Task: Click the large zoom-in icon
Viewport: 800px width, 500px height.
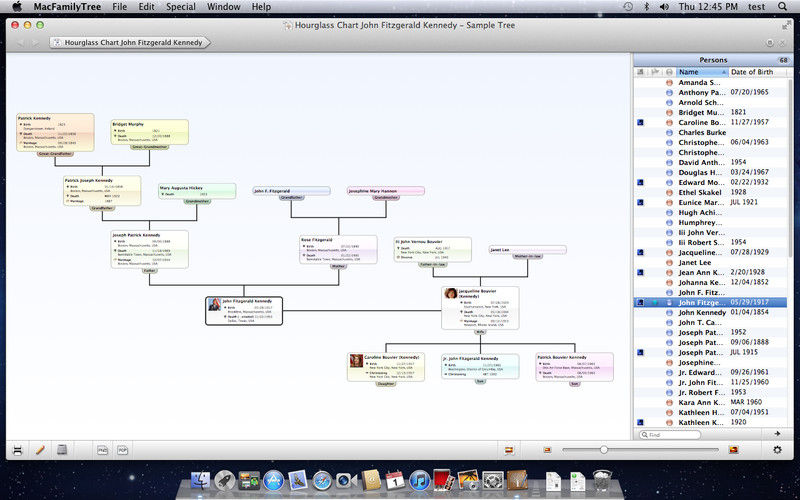Action: [x=734, y=450]
